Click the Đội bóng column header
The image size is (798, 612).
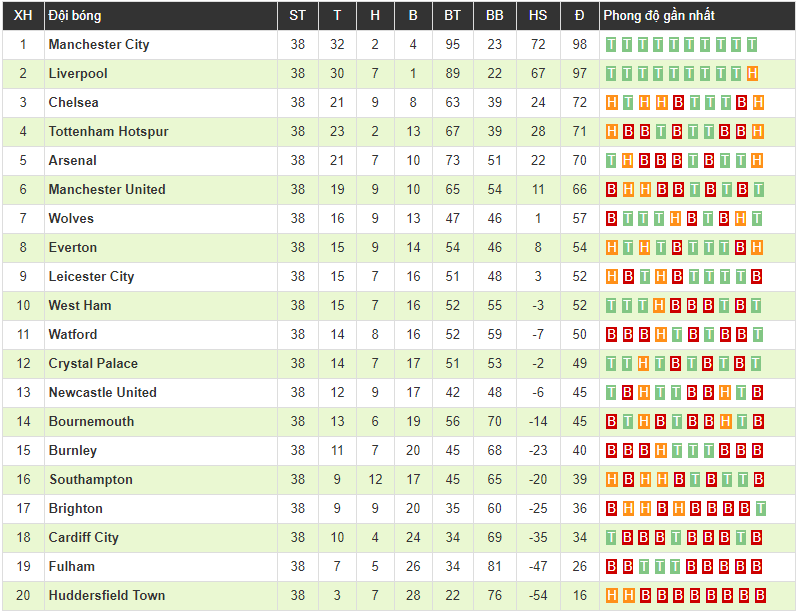[x=75, y=16]
